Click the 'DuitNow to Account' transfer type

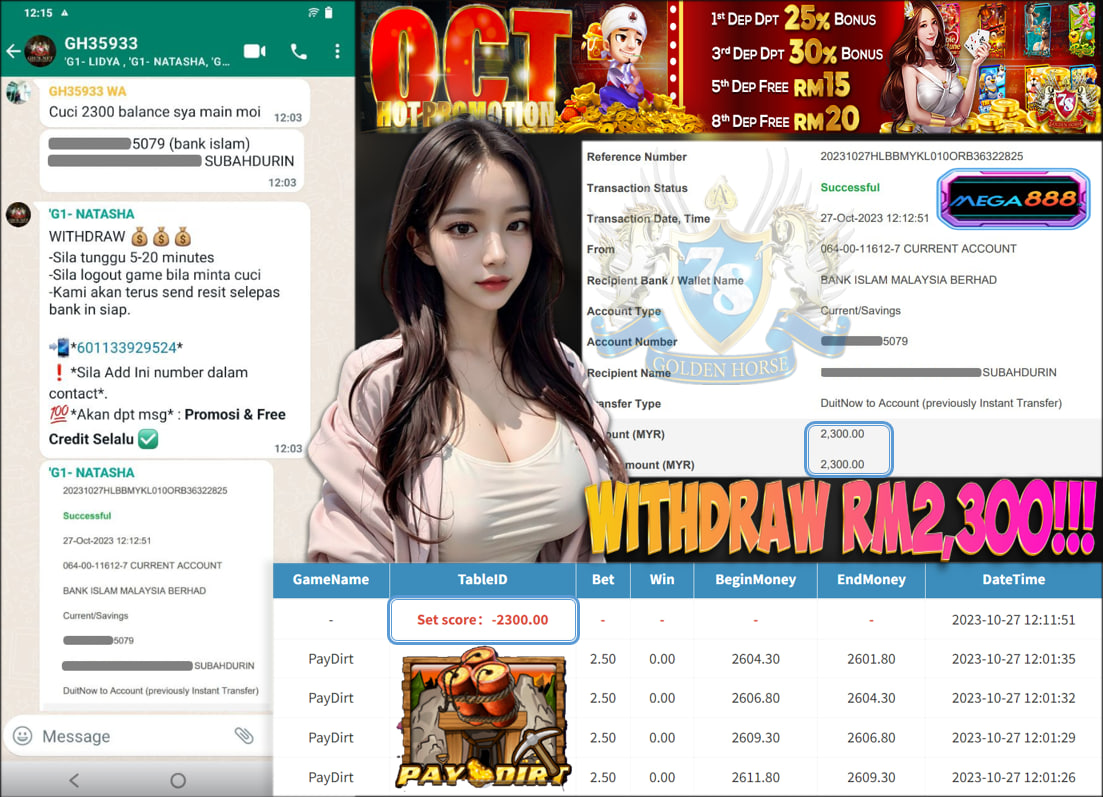pyautogui.click(x=941, y=403)
